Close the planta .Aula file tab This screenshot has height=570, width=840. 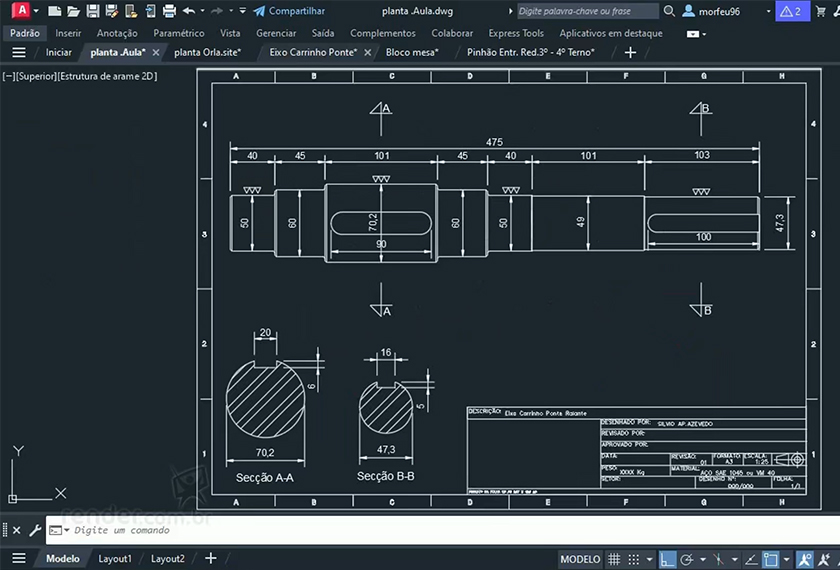point(155,52)
